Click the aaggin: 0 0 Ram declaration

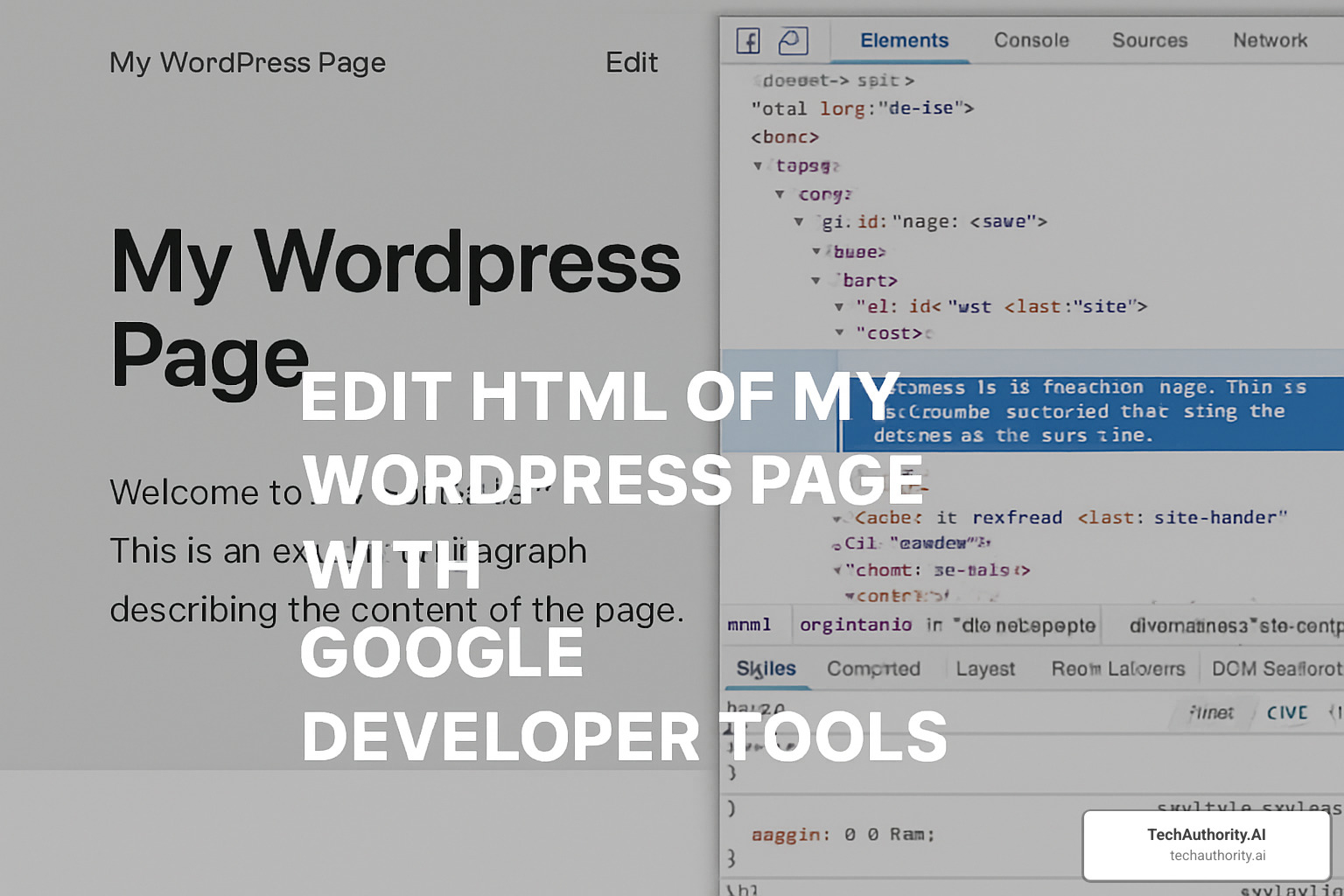click(843, 835)
